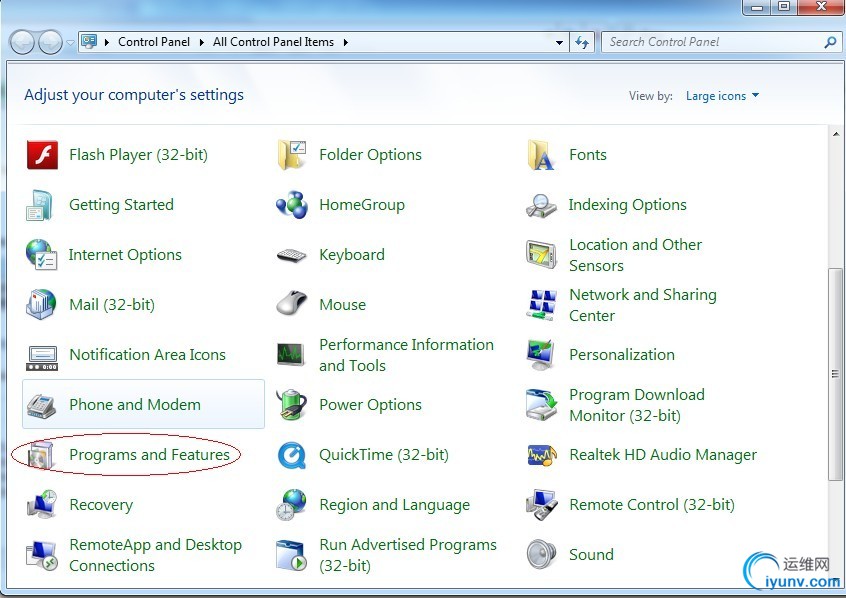
Task: Click the Performance Information and Tools icon
Action: [x=290, y=355]
